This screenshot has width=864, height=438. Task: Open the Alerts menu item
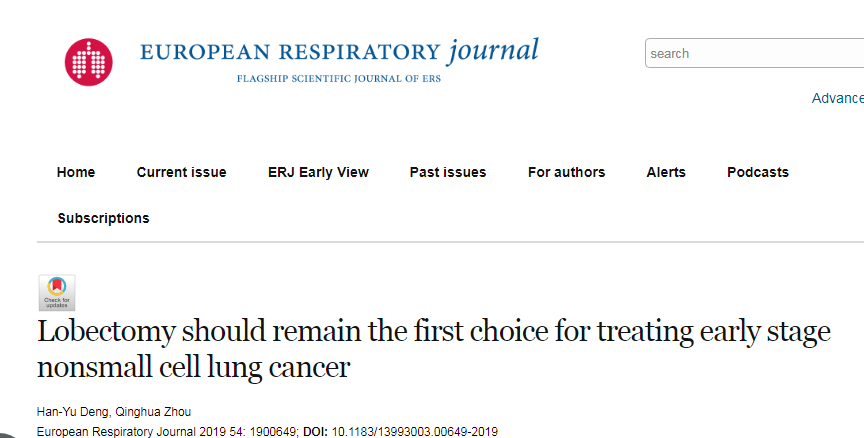[x=666, y=172]
